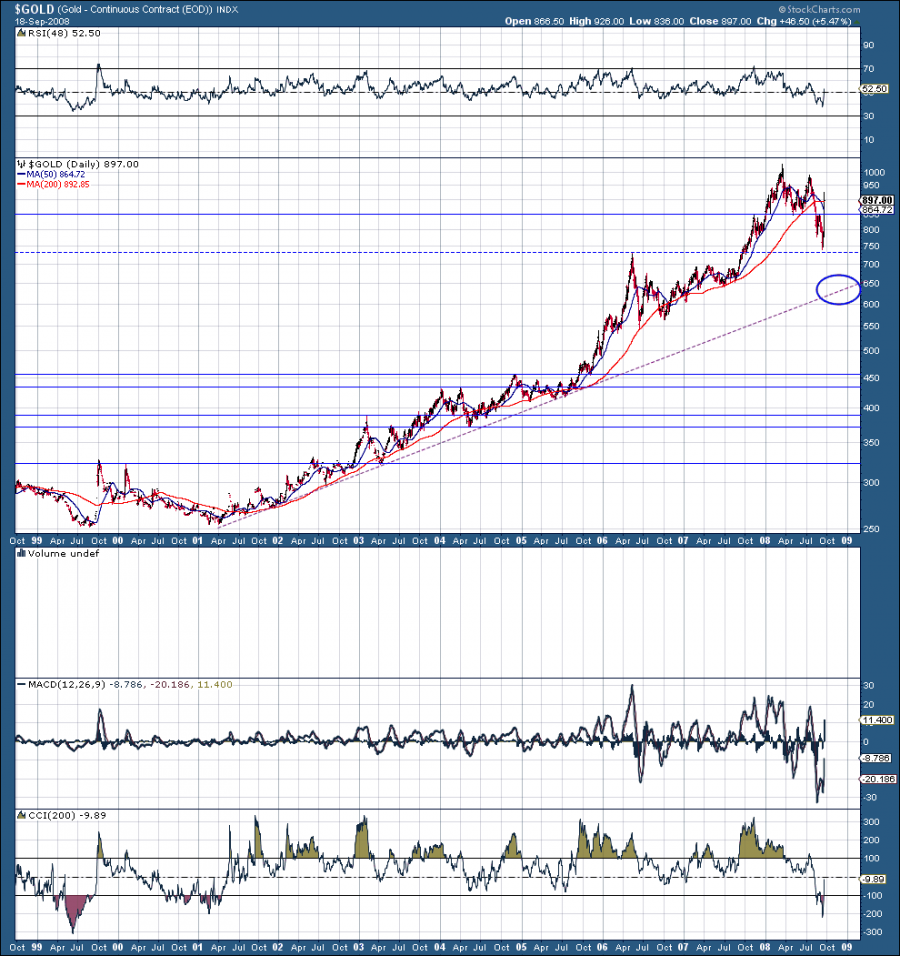Click the 250 price axis label

pyautogui.click(x=871, y=529)
